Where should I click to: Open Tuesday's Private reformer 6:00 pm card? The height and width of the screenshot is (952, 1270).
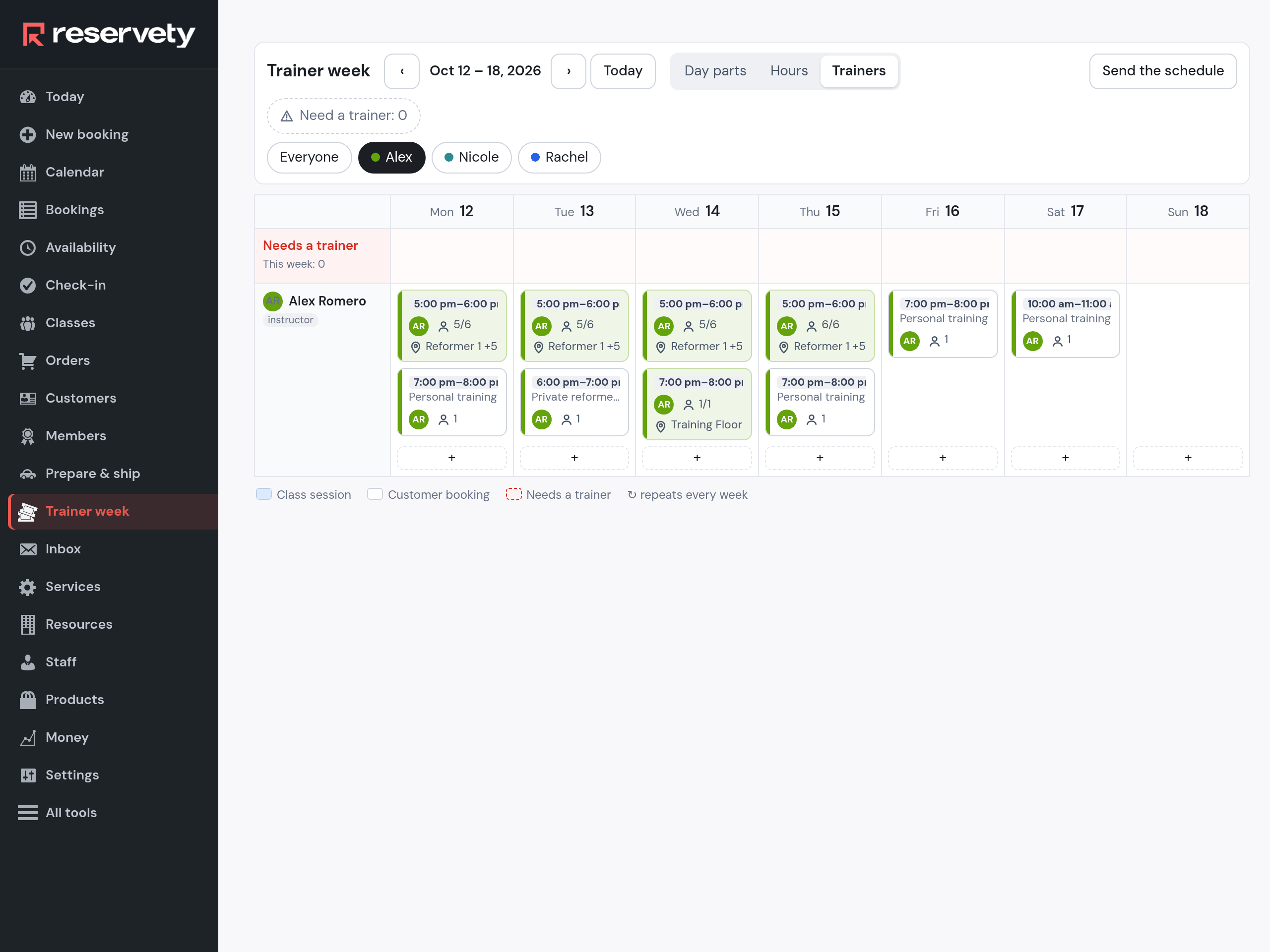(x=574, y=402)
